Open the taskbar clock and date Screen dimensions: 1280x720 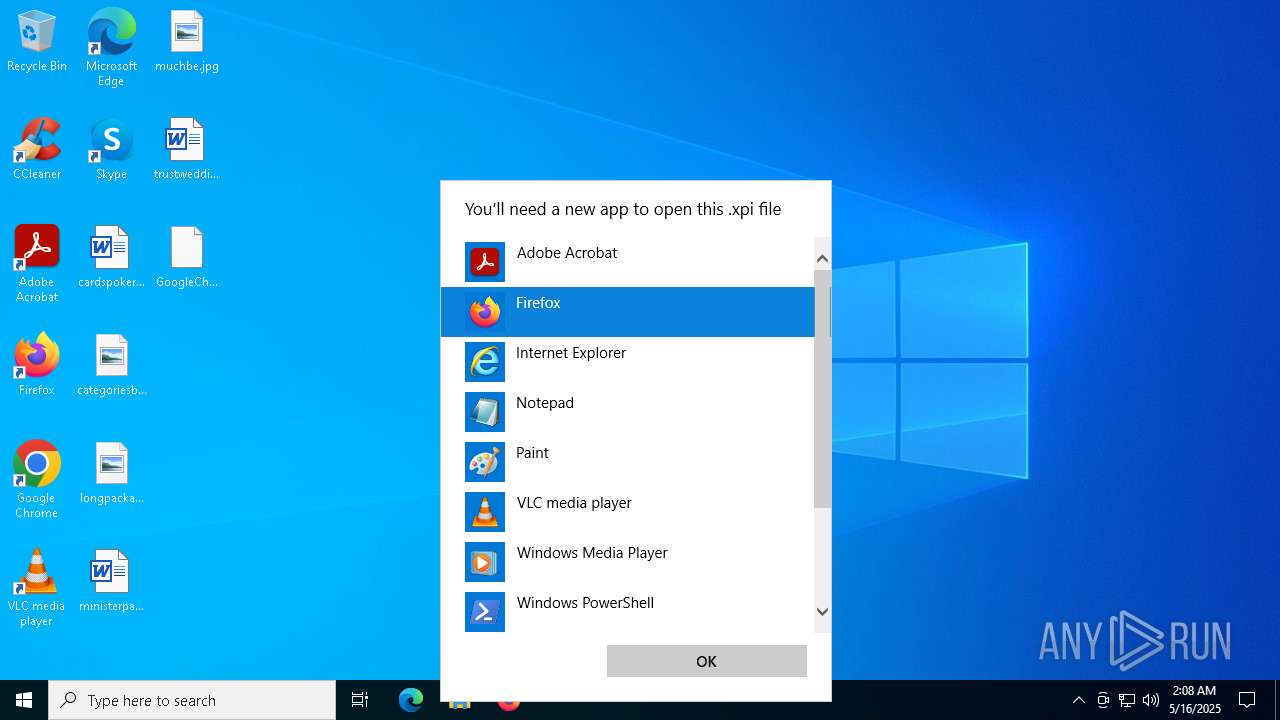click(x=1195, y=700)
